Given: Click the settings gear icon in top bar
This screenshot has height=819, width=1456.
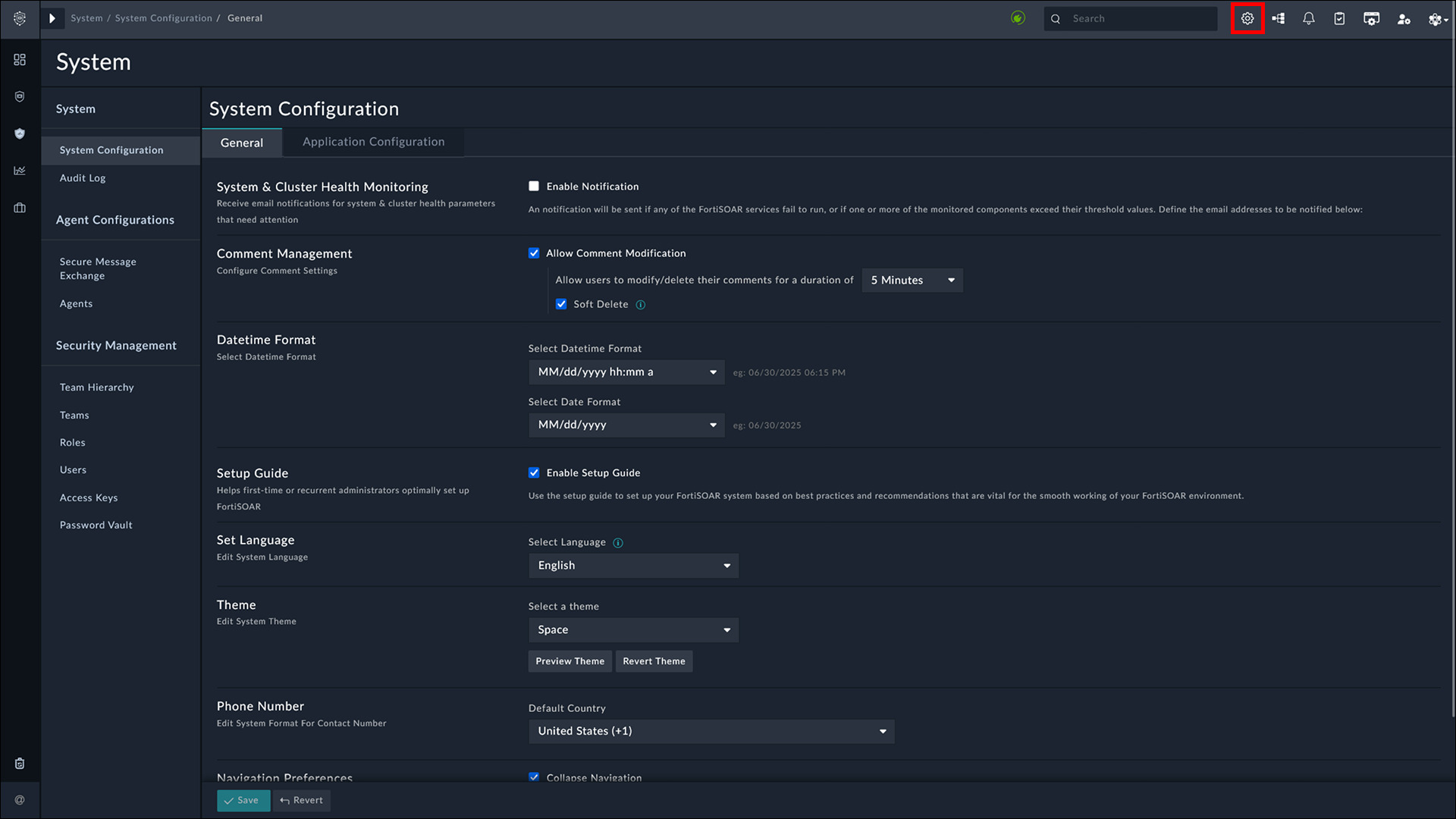Looking at the screenshot, I should tap(1247, 19).
